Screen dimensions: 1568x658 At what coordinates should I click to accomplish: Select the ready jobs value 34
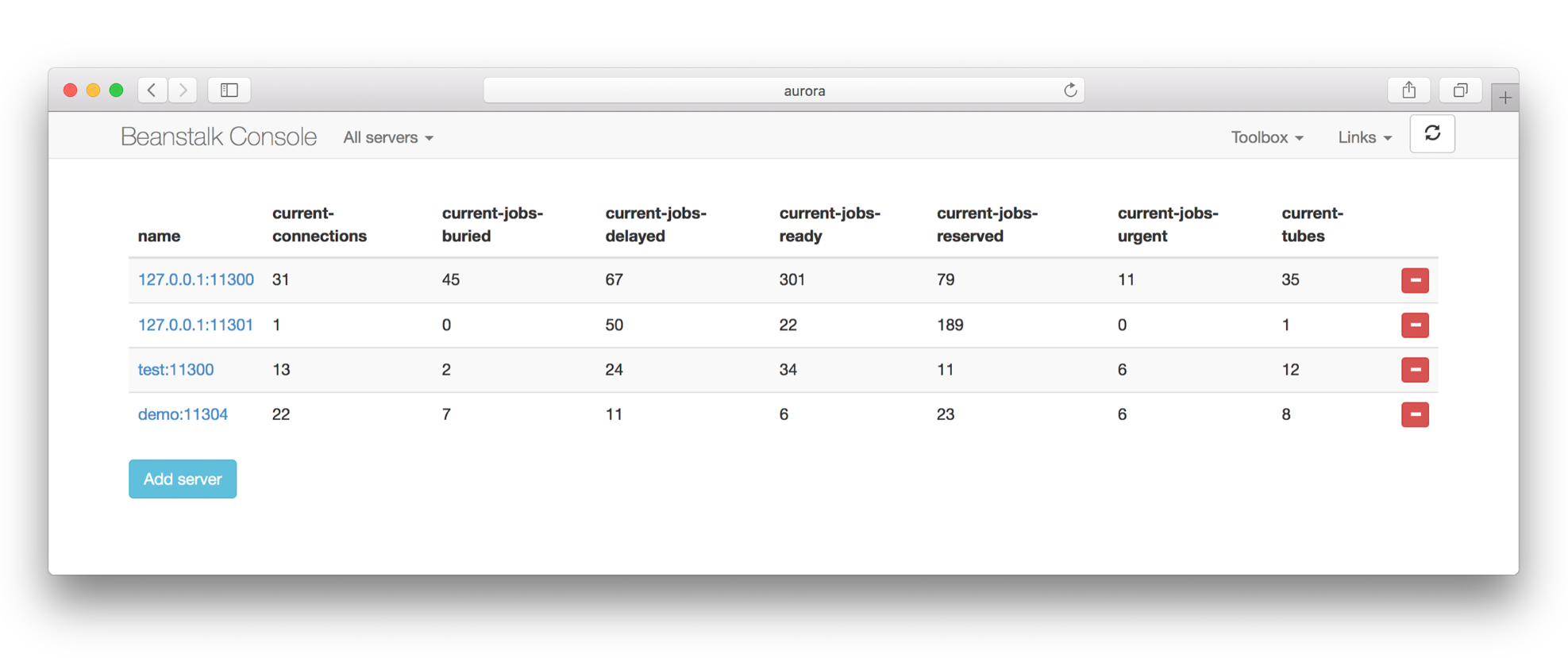point(788,369)
